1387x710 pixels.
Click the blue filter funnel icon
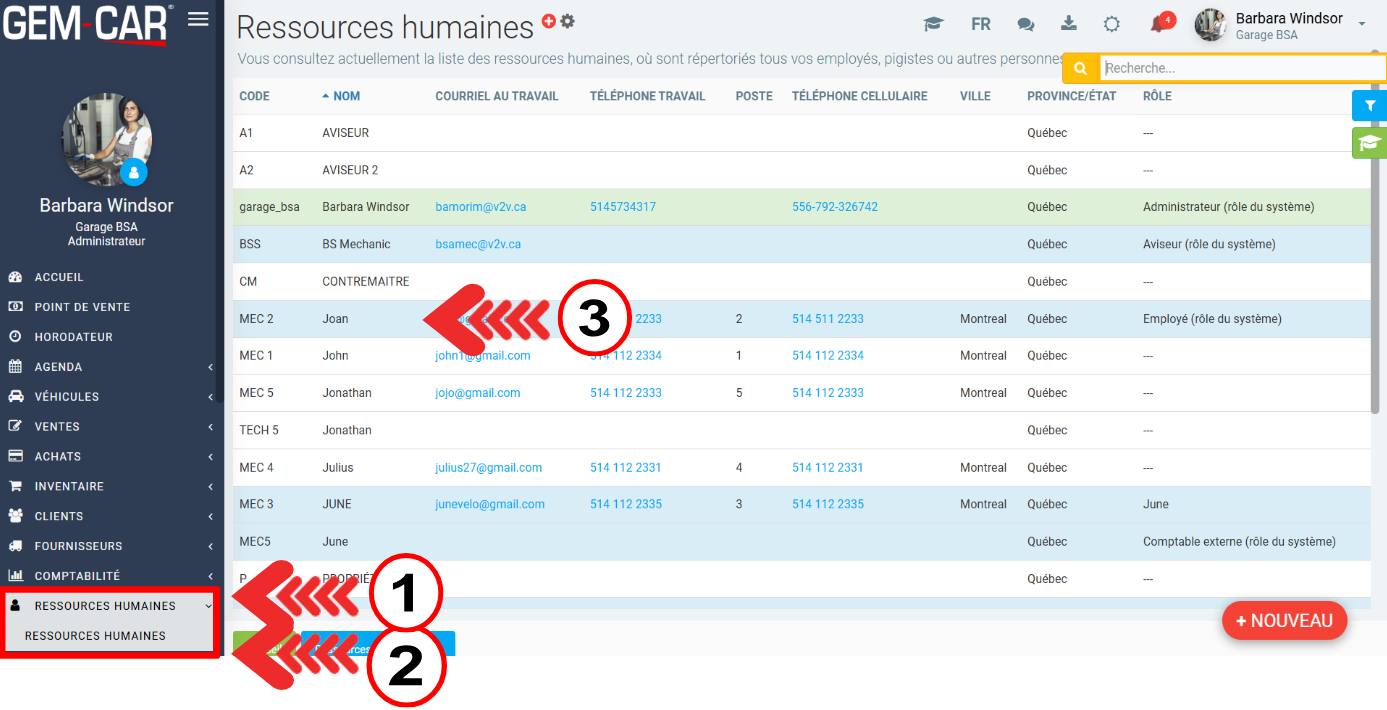point(1369,106)
